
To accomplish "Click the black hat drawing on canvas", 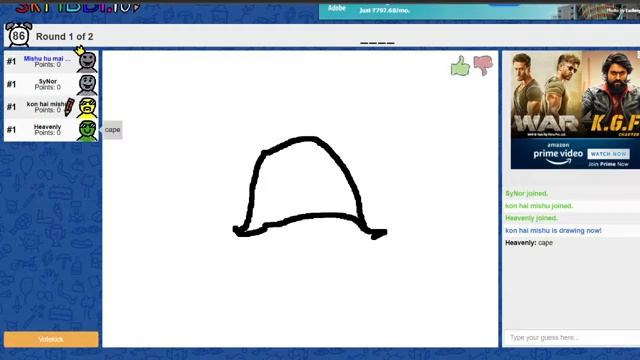I will tap(310, 187).
